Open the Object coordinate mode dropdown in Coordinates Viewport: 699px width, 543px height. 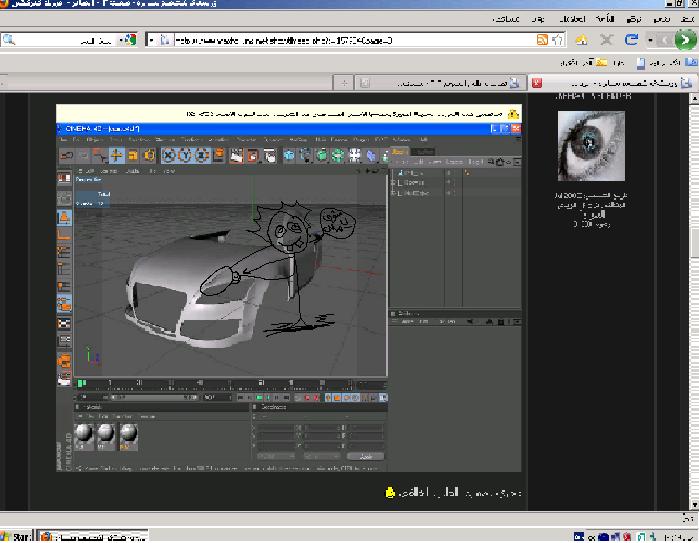pos(275,456)
